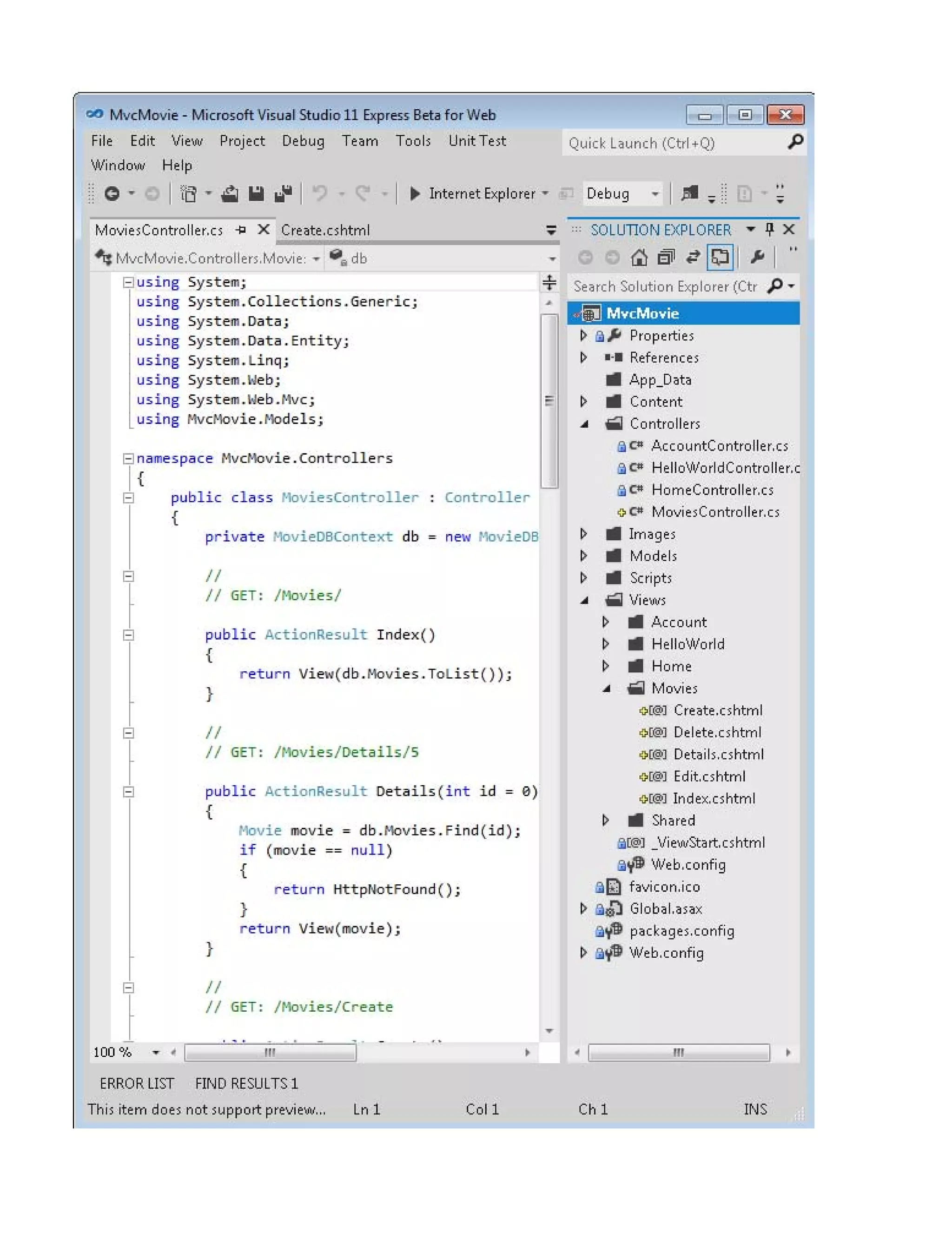Click the Navigate Backward toolbar icon
The height and width of the screenshot is (1246, 952).
(112, 194)
